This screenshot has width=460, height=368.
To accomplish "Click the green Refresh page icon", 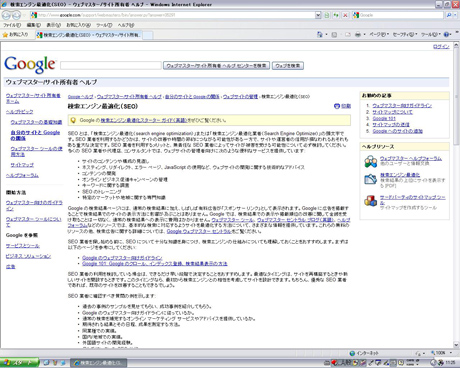I will [x=336, y=15].
